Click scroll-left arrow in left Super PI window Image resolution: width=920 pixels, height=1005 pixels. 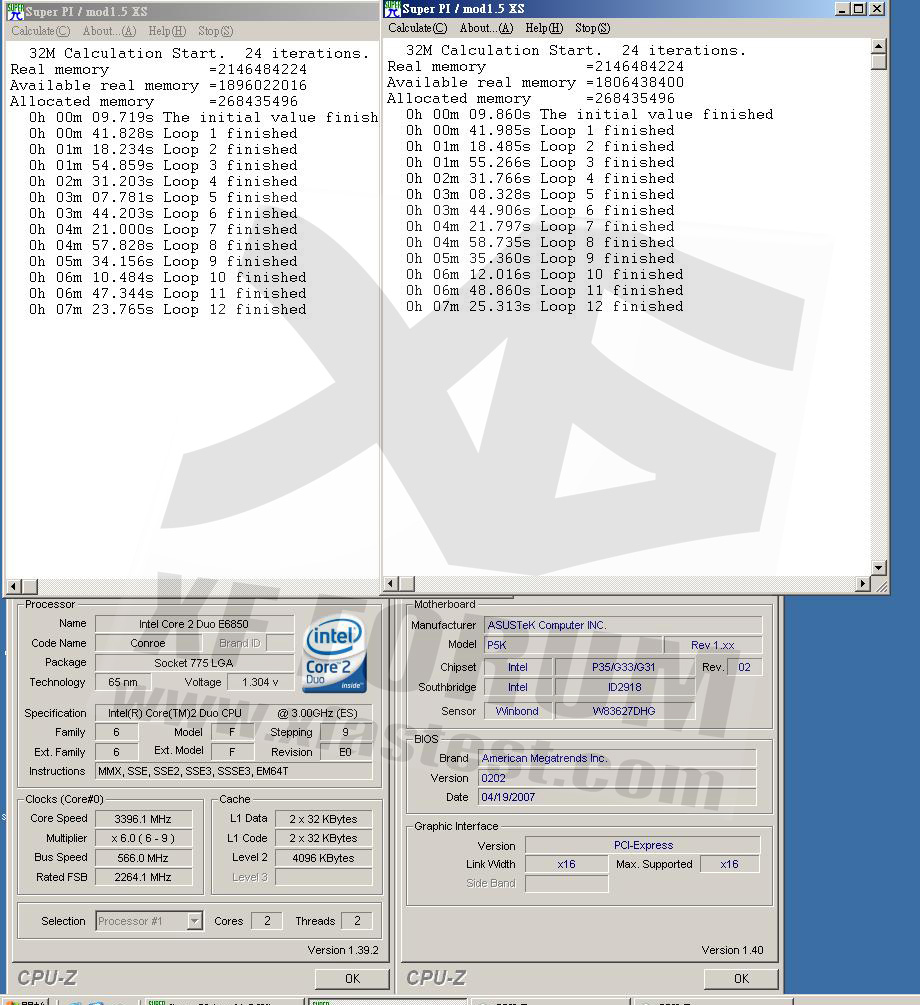pyautogui.click(x=13, y=586)
